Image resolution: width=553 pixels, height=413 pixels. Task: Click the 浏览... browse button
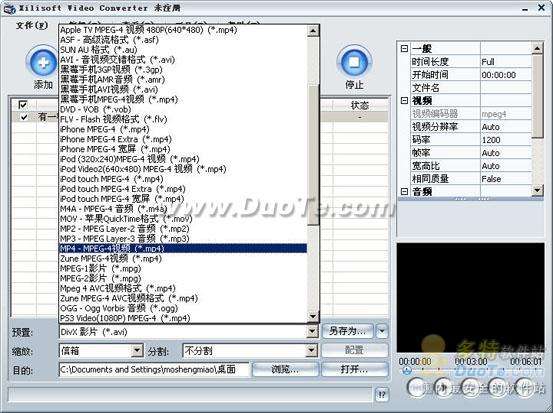coord(285,369)
